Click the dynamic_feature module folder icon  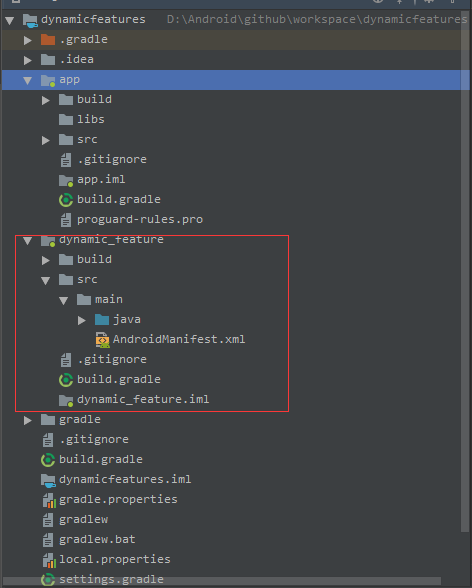(48, 240)
